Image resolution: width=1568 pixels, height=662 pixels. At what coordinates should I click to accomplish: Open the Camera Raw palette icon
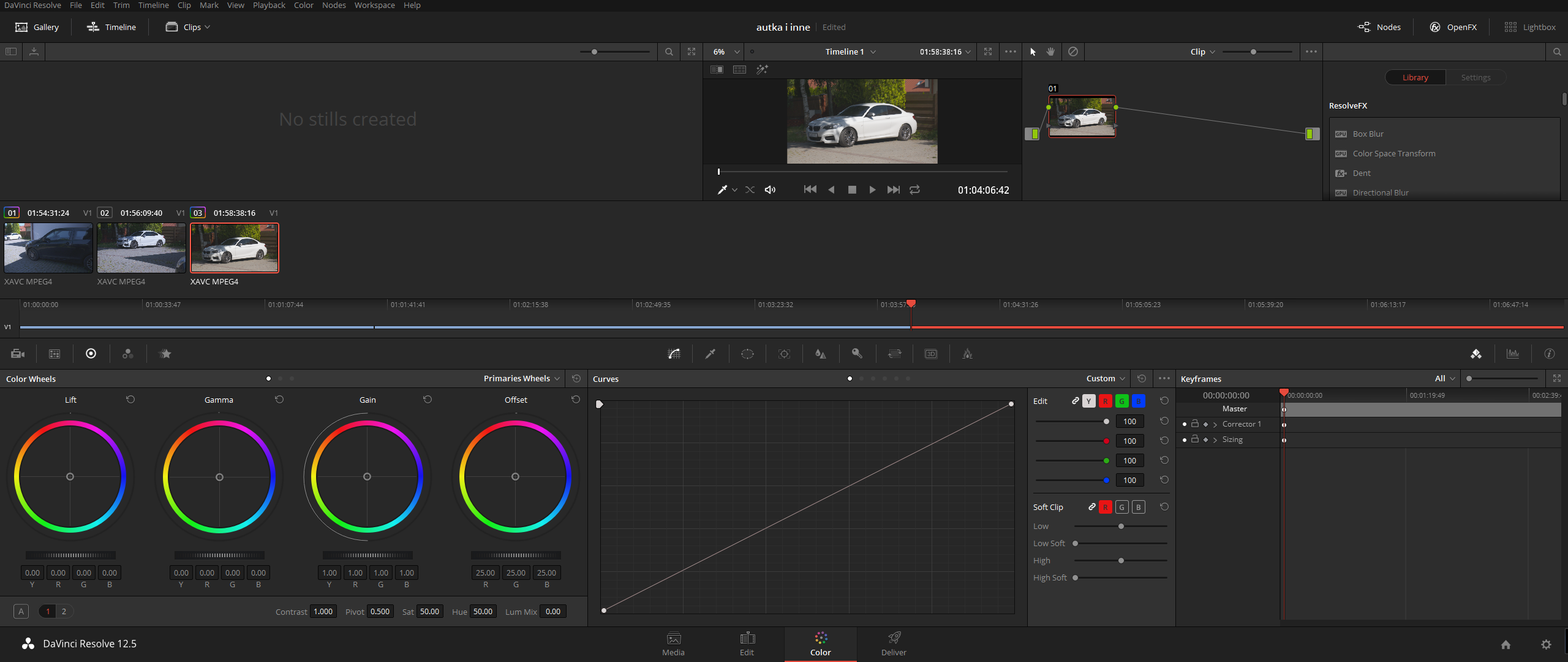tap(18, 354)
